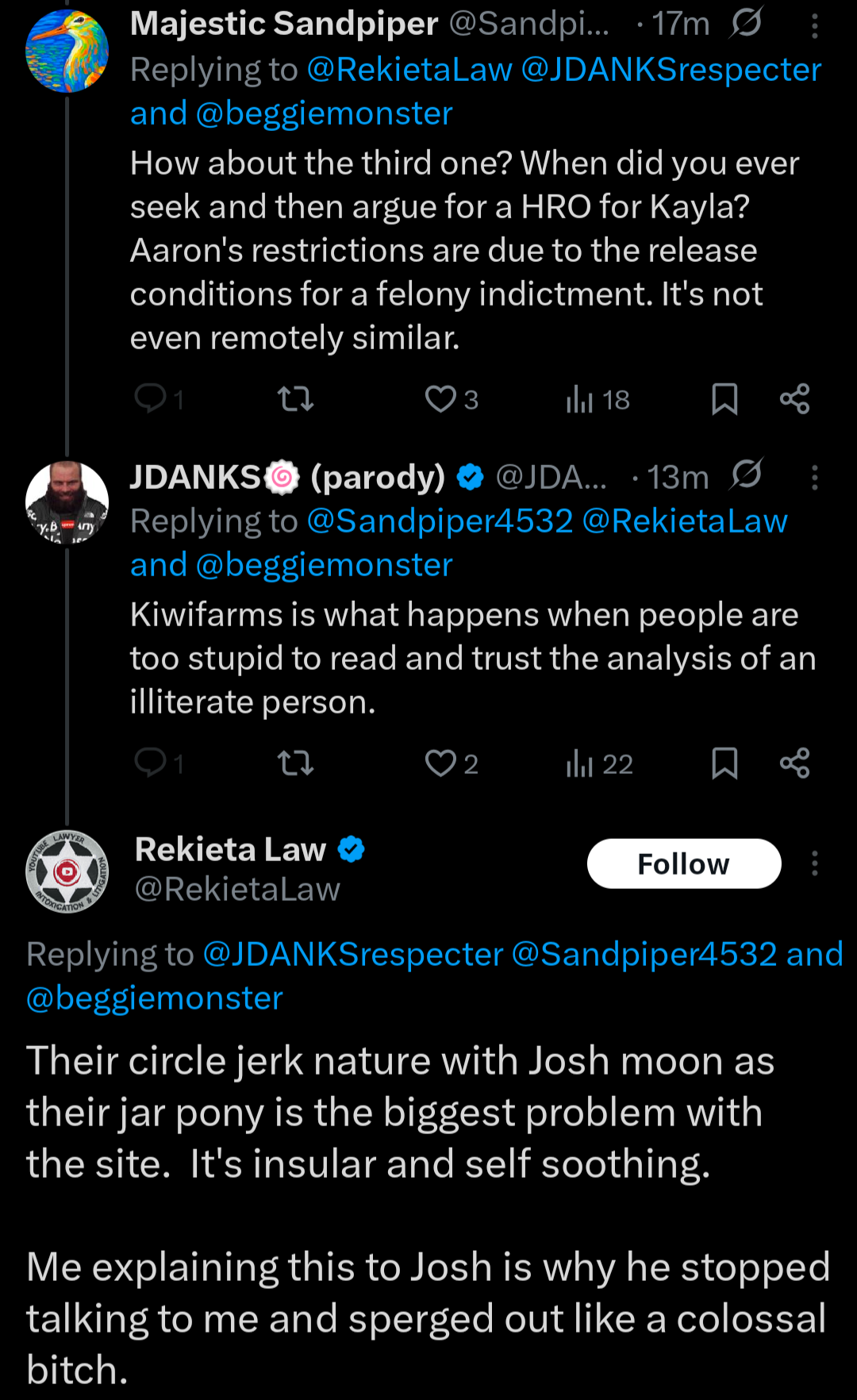The image size is (857, 1400).
Task: Bookmark the JDANKS parody tweet
Action: click(x=724, y=763)
